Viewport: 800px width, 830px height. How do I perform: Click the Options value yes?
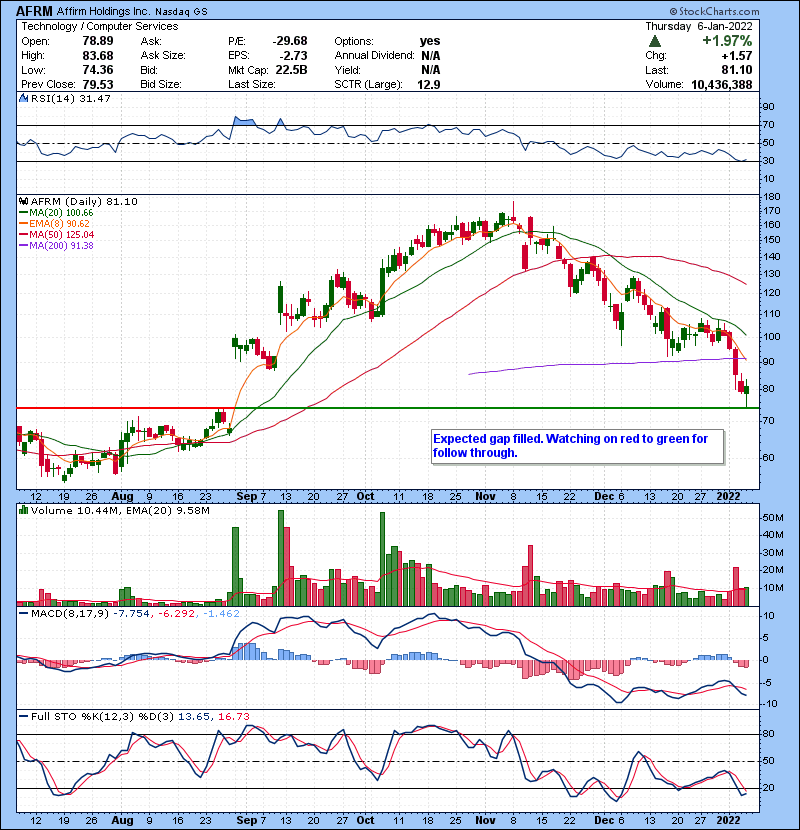coord(430,41)
